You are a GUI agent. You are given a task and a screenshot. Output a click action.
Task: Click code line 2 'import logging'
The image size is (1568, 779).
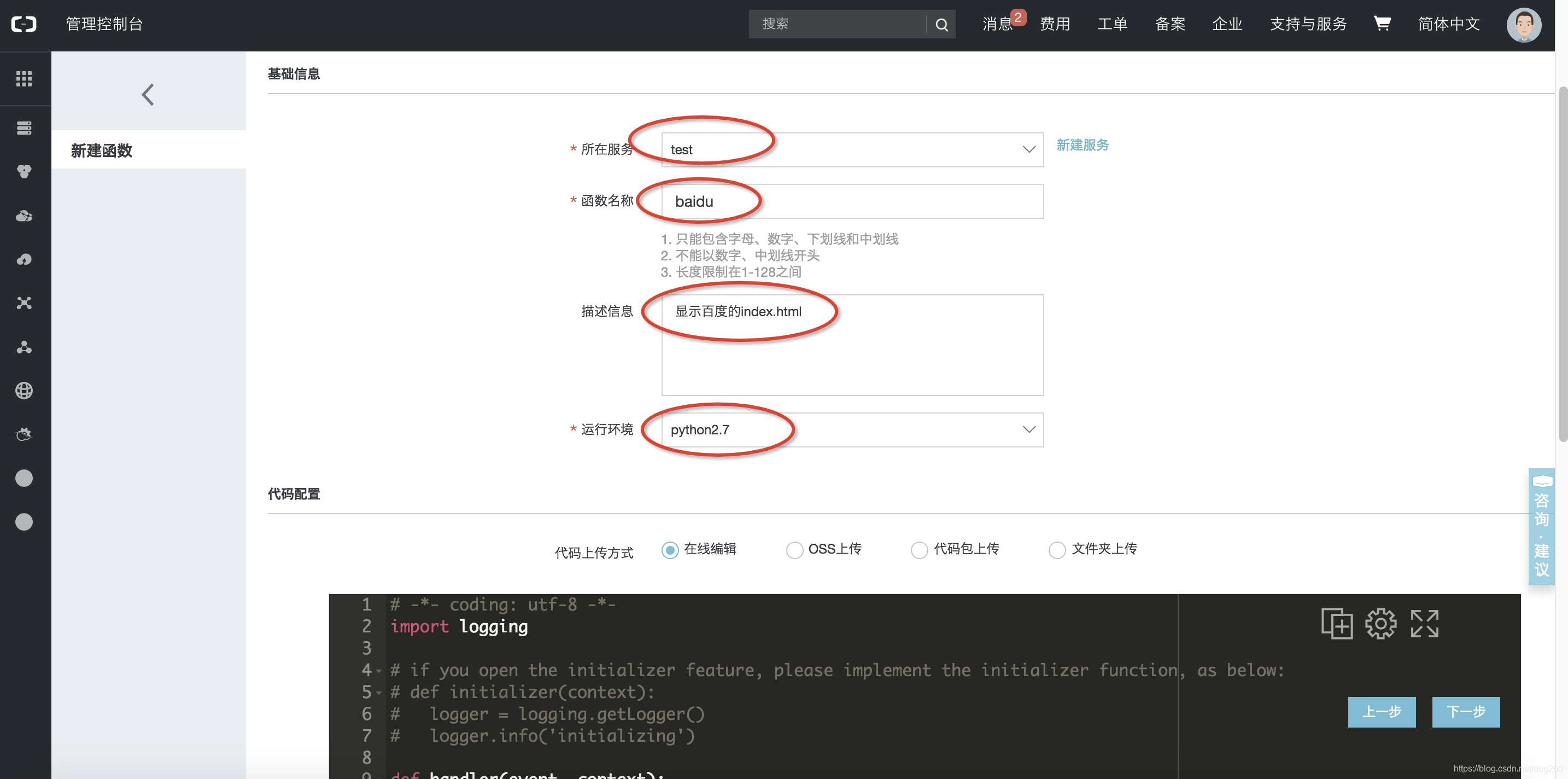(459, 627)
